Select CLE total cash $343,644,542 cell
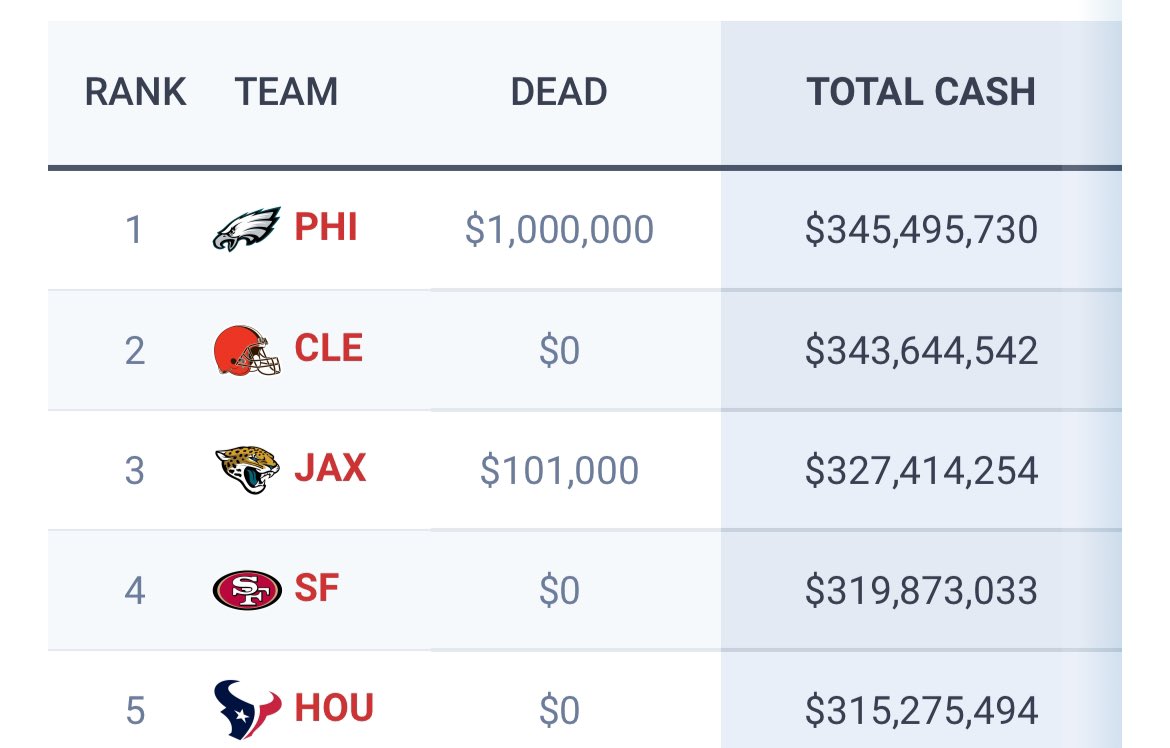 tap(921, 350)
